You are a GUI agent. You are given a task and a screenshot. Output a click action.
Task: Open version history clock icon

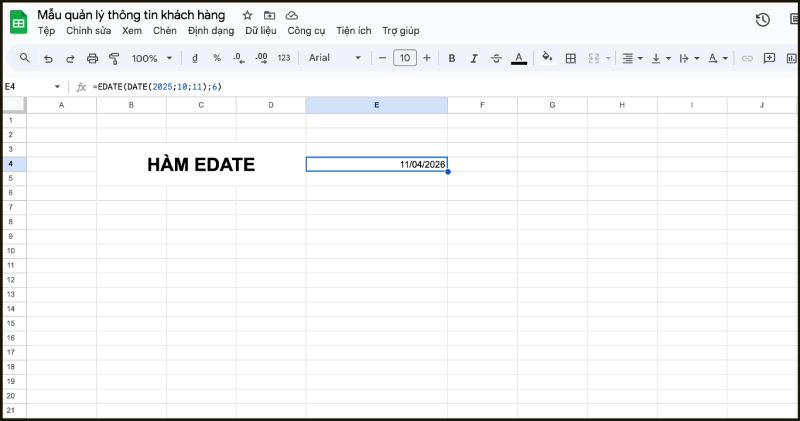[x=763, y=20]
